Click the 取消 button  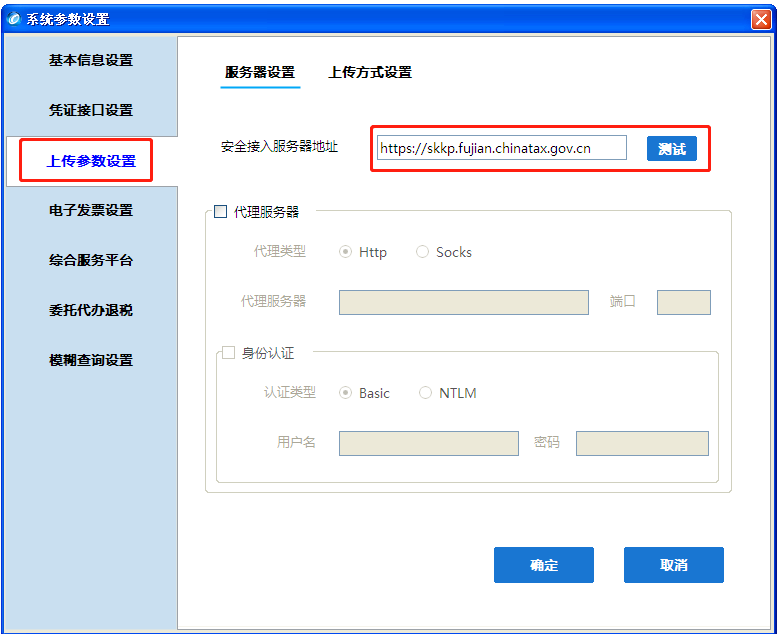click(674, 565)
